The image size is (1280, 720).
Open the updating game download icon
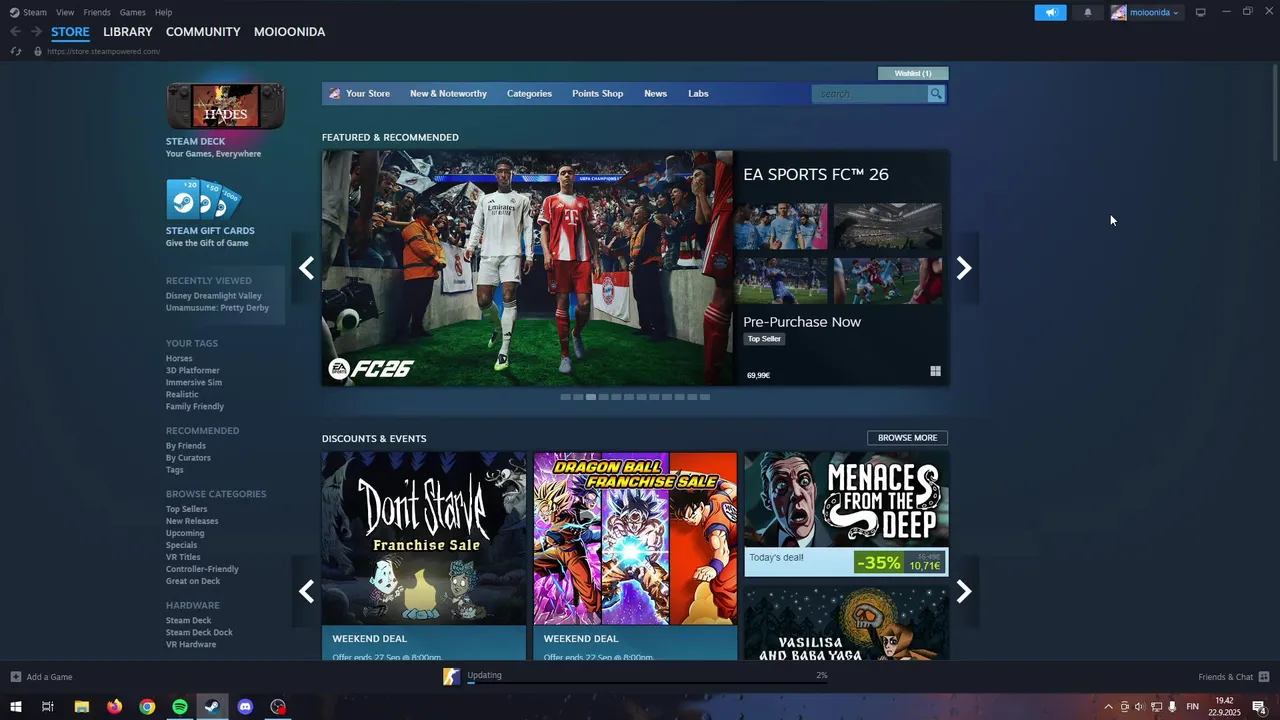pyautogui.click(x=451, y=677)
